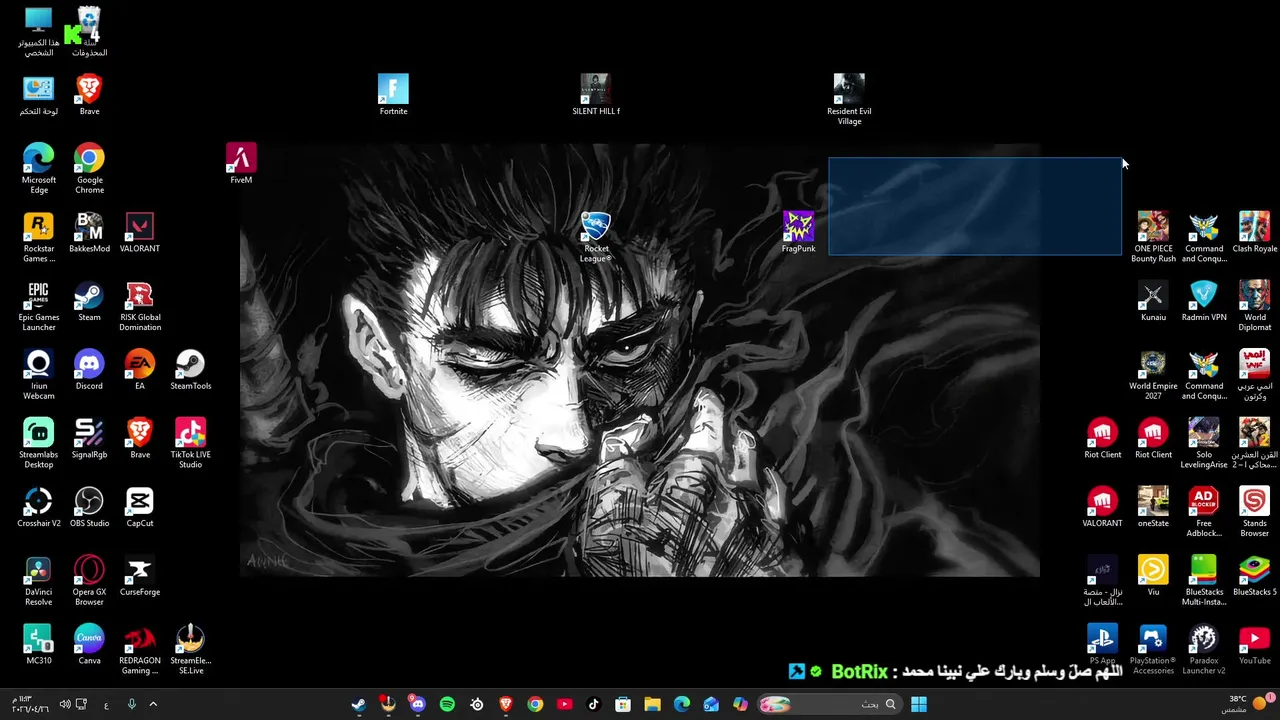1280x720 pixels.
Task: Select the Opera GX Browser icon
Action: pos(89,580)
